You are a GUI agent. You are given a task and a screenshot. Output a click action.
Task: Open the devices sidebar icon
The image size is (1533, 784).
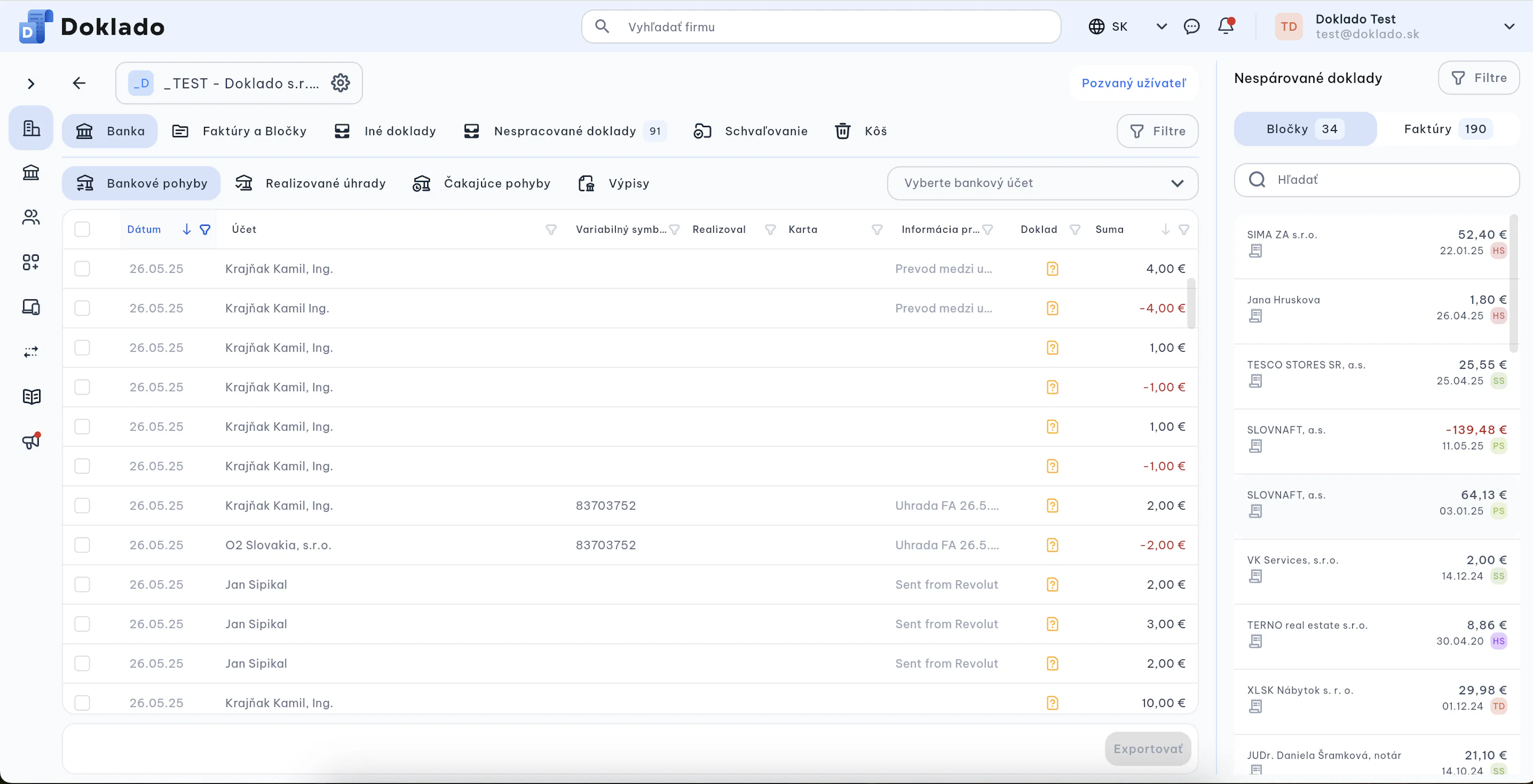pos(31,307)
